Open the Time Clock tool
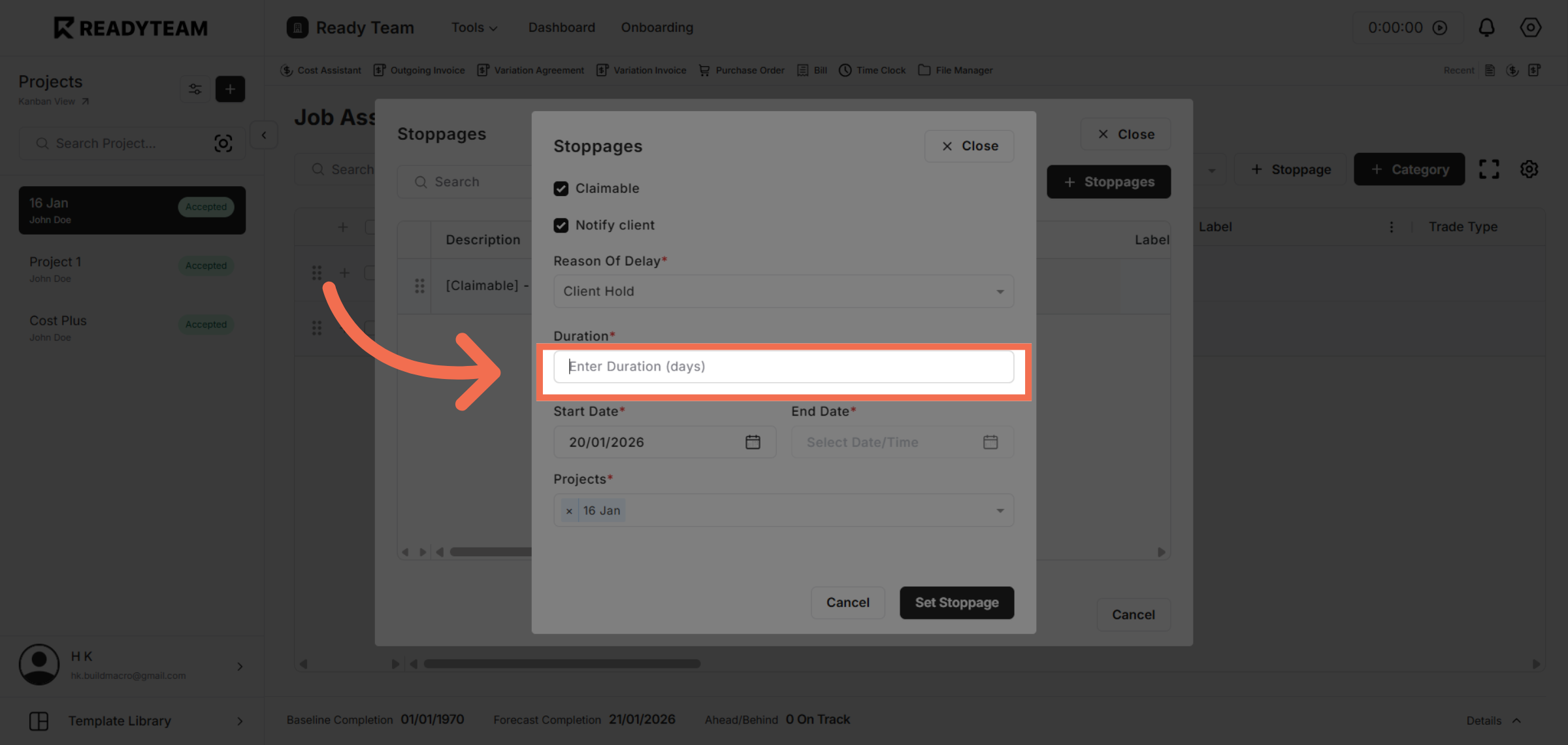The height and width of the screenshot is (745, 1568). [872, 70]
